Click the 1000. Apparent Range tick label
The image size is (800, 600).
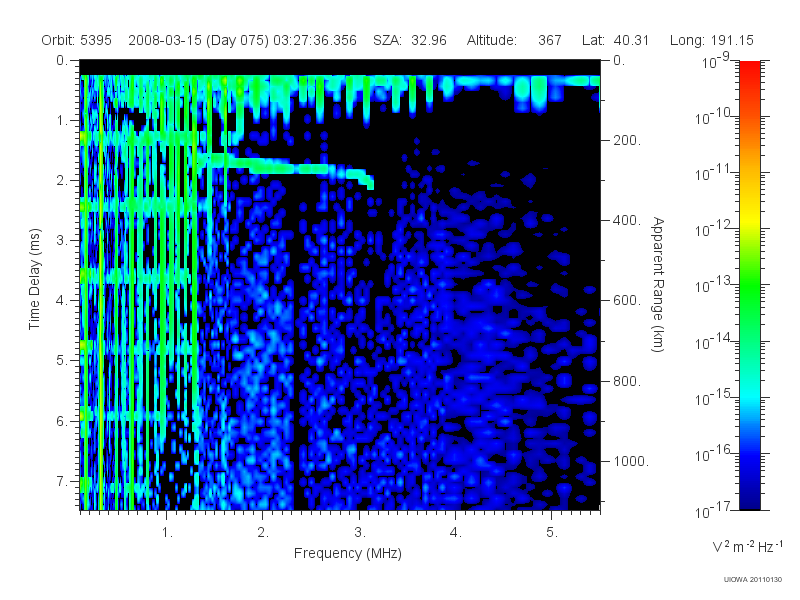631,461
